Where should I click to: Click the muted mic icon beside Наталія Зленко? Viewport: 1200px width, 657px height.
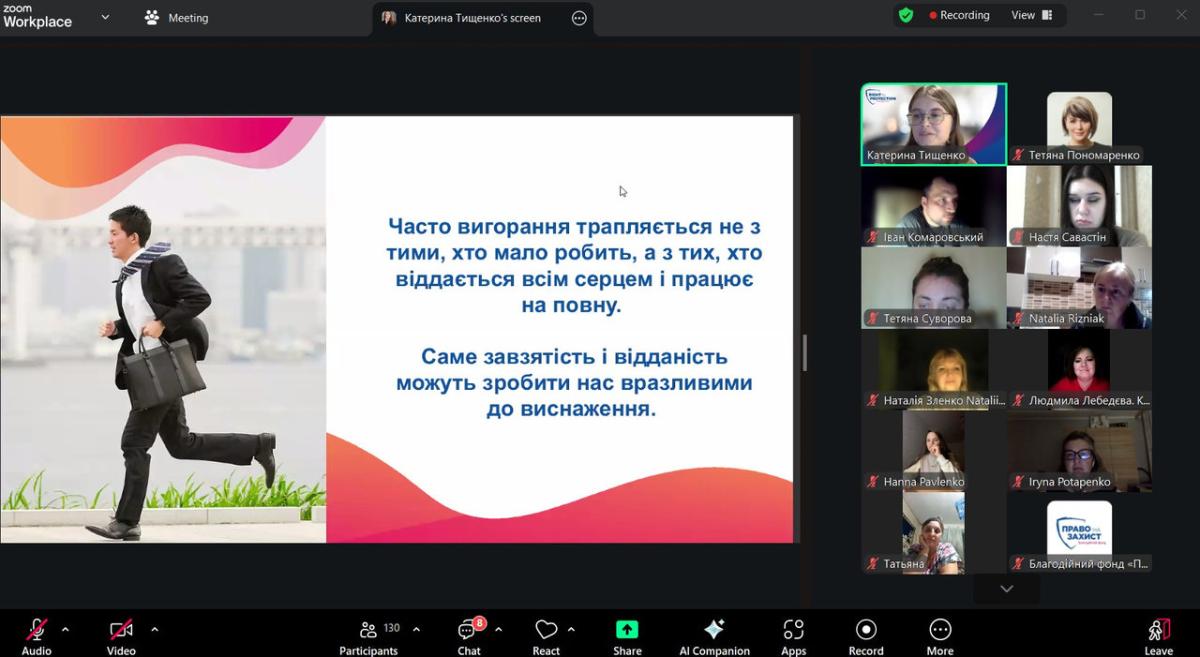click(x=873, y=400)
